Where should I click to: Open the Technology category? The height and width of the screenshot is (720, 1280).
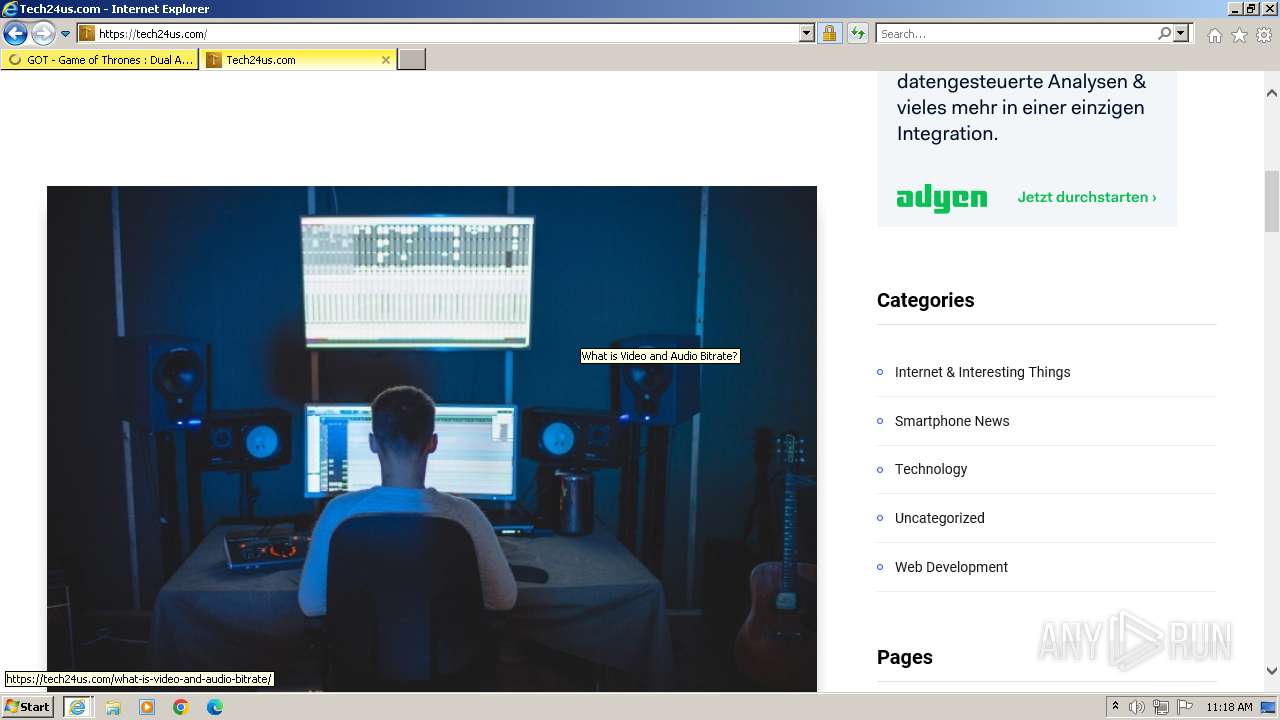(931, 469)
